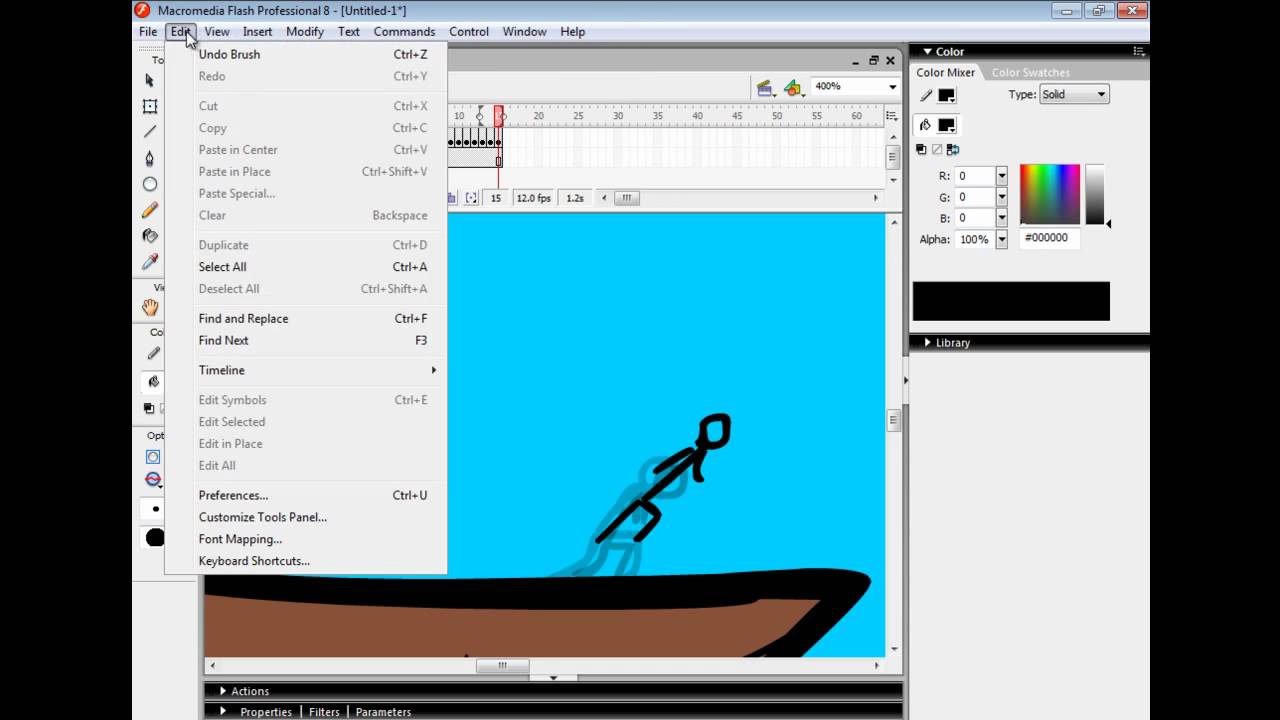
Task: Select the Free Transform tool
Action: 150,106
